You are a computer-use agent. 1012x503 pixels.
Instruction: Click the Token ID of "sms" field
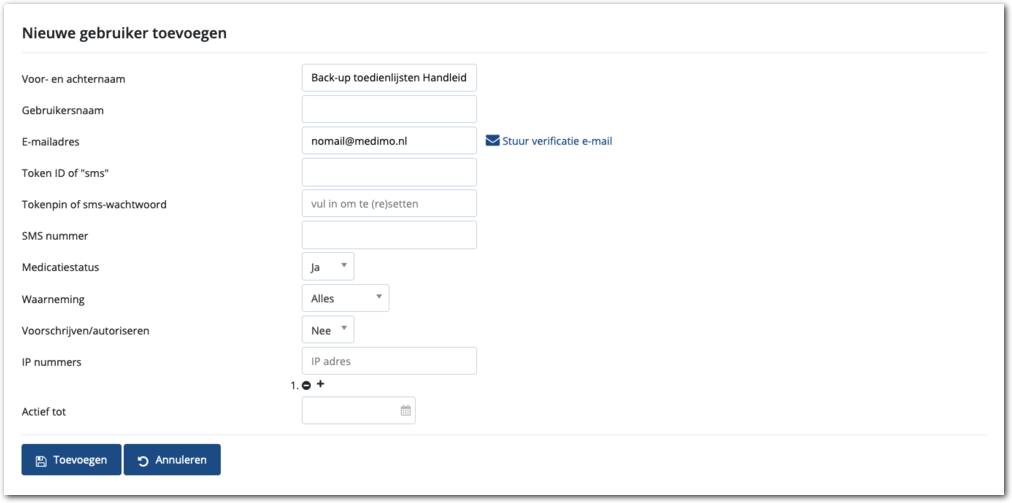click(x=389, y=172)
